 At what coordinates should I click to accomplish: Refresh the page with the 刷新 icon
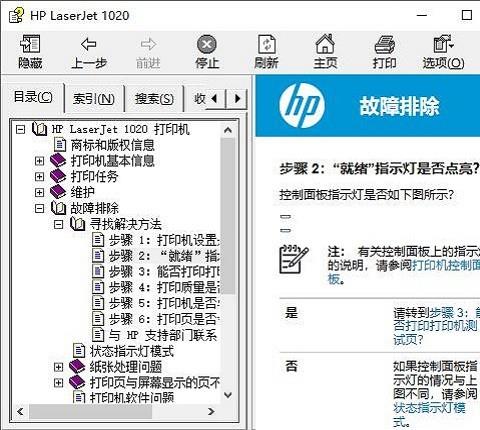(x=267, y=44)
